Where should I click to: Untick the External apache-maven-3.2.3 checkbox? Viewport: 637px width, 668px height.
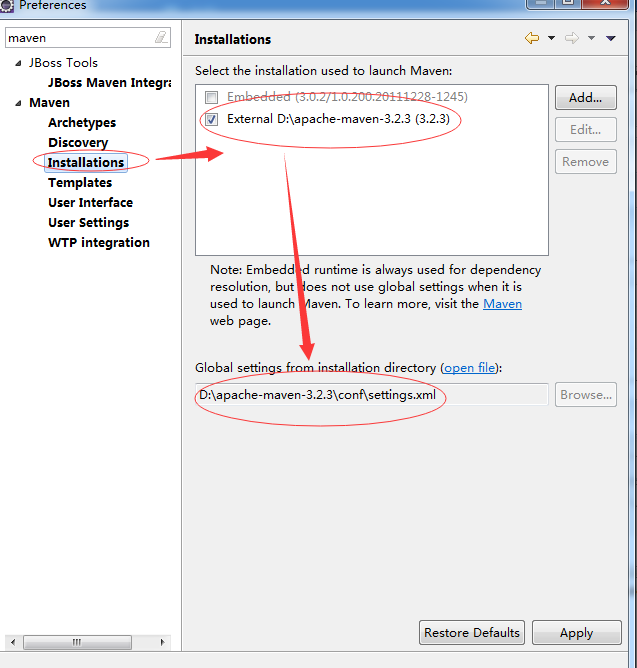pos(211,119)
